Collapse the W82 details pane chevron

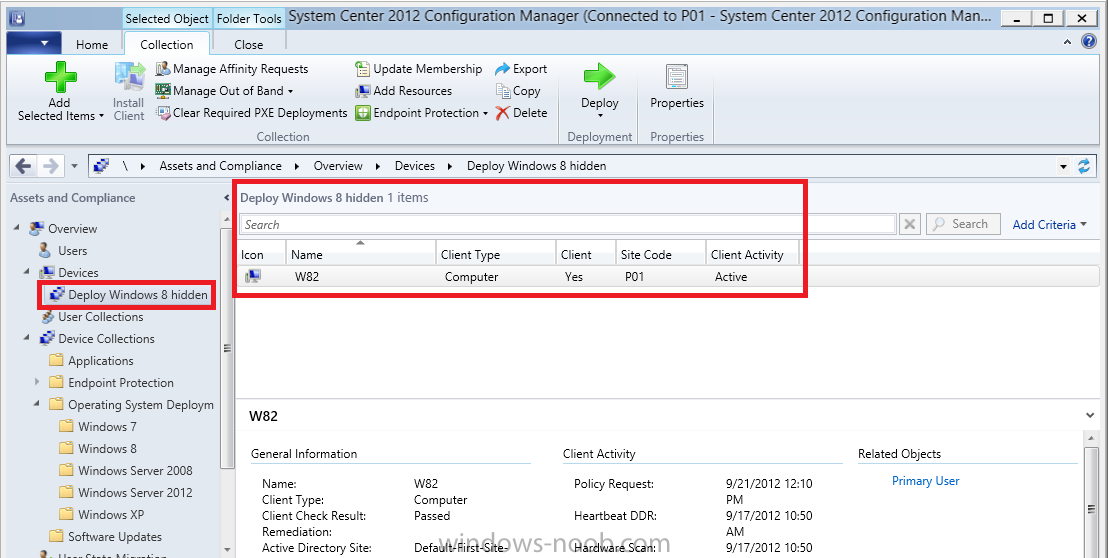1090,416
